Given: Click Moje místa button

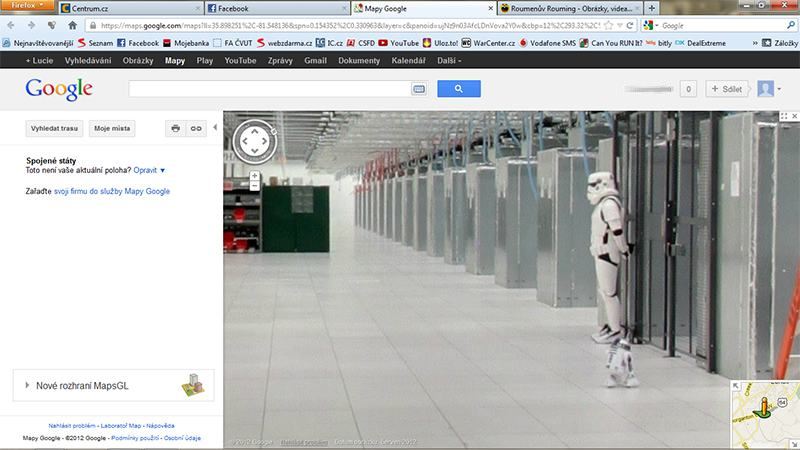Looking at the screenshot, I should point(112,129).
